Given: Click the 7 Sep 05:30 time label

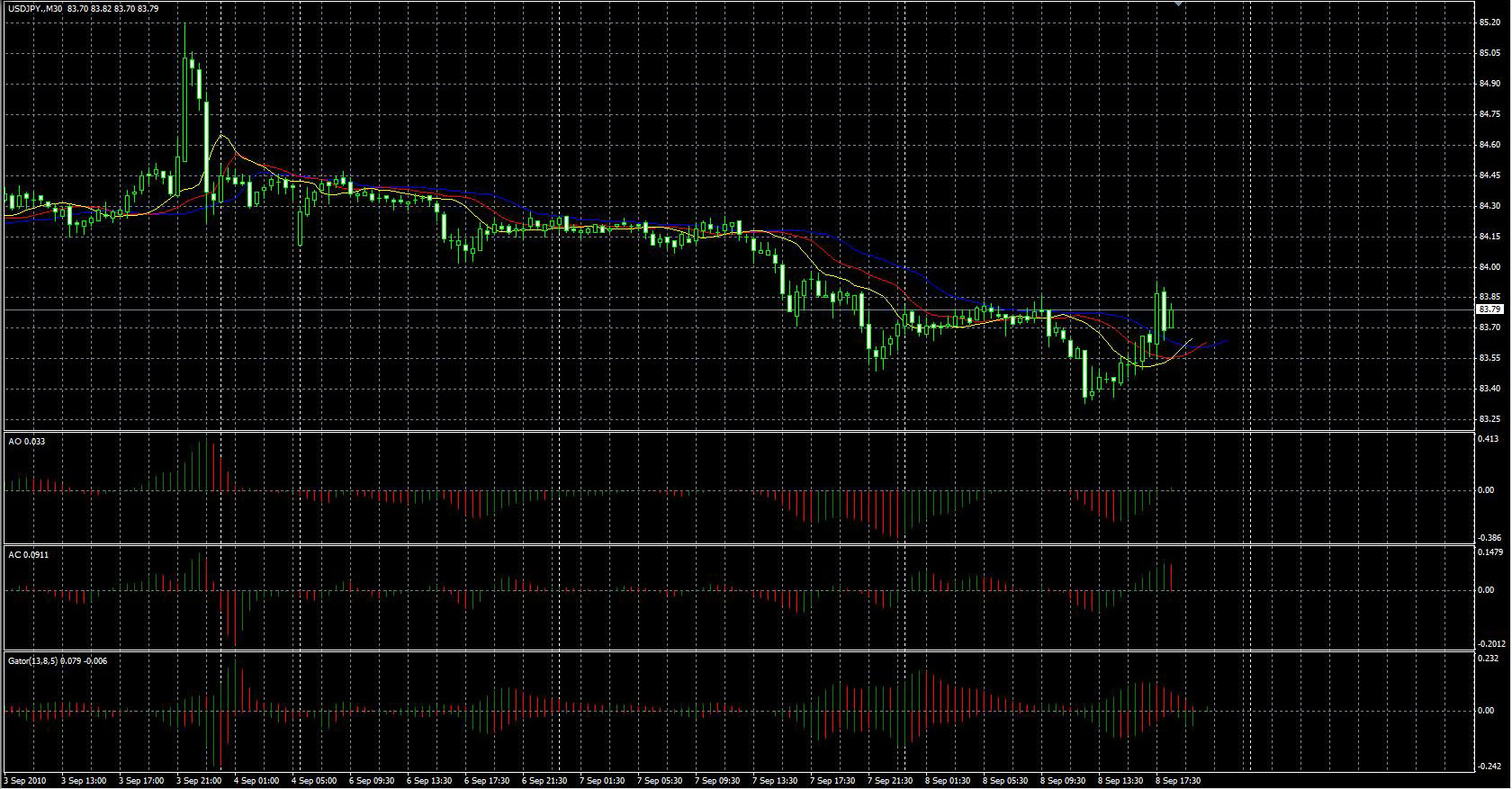Looking at the screenshot, I should (659, 781).
